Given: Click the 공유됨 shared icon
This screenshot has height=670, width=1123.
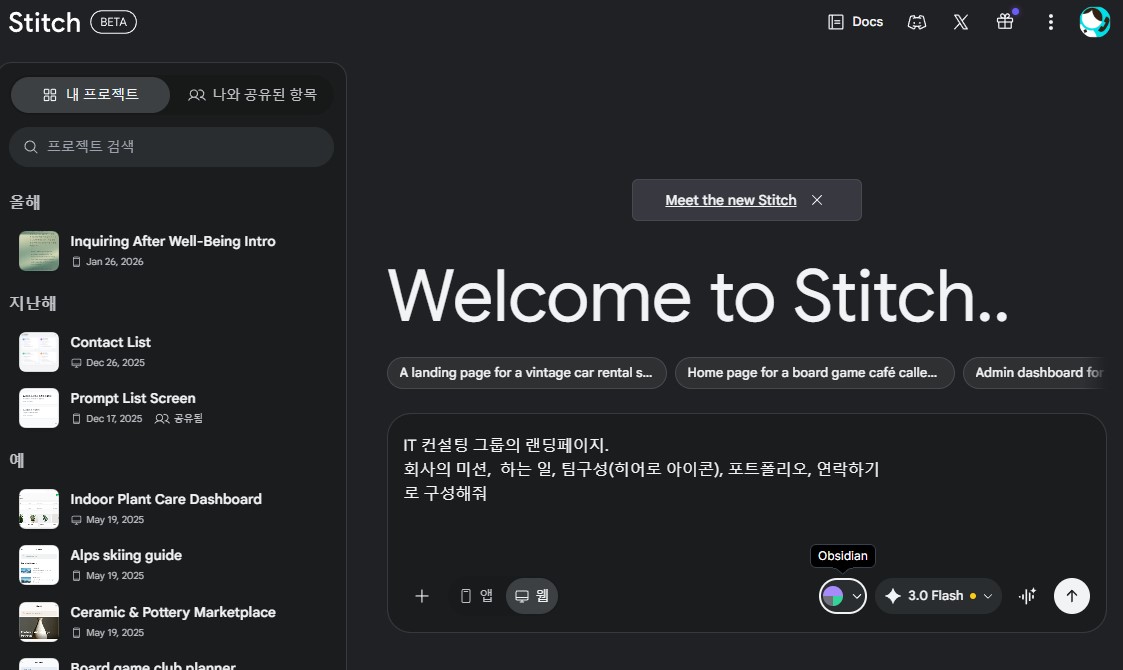Looking at the screenshot, I should click(162, 418).
